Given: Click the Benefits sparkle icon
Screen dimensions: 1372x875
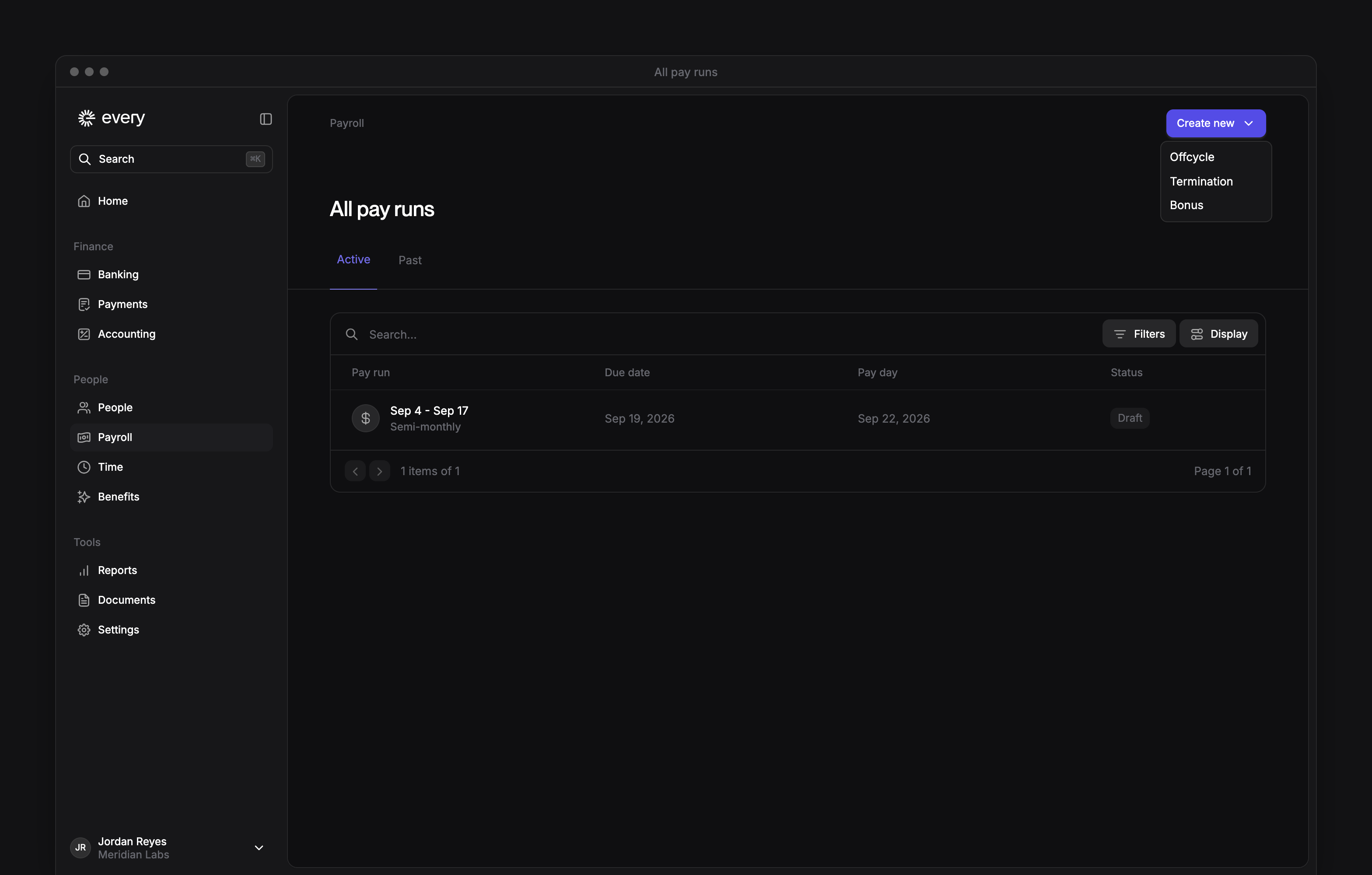Looking at the screenshot, I should (84, 497).
